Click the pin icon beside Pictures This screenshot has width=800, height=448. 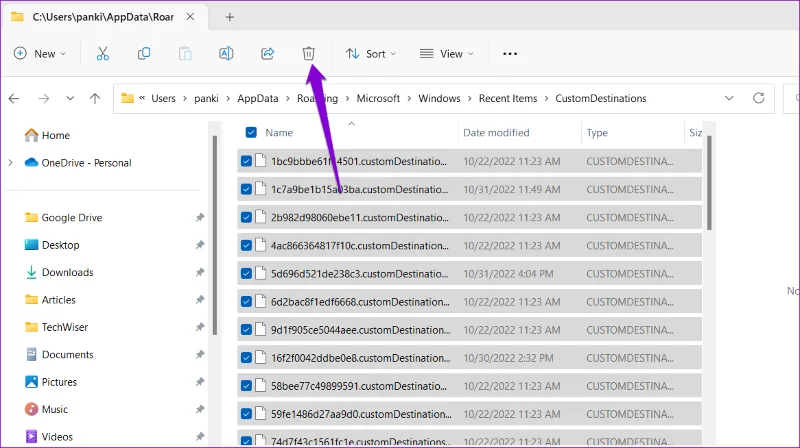tap(199, 382)
